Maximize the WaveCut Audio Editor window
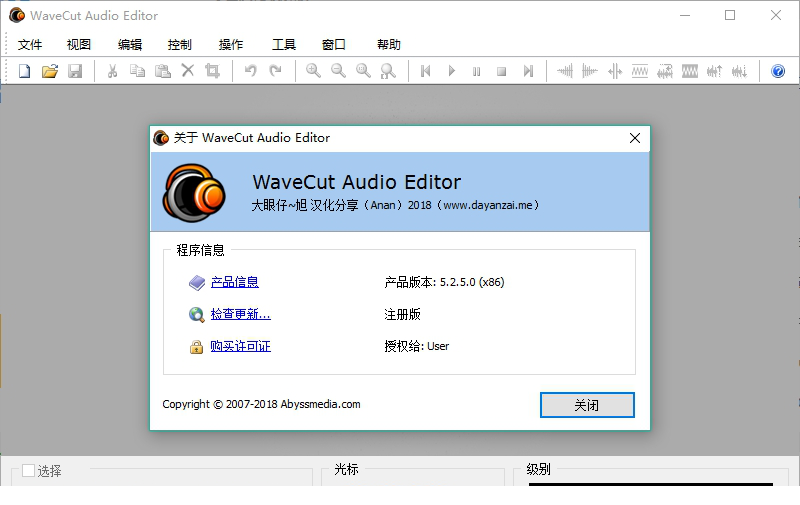 (x=730, y=15)
